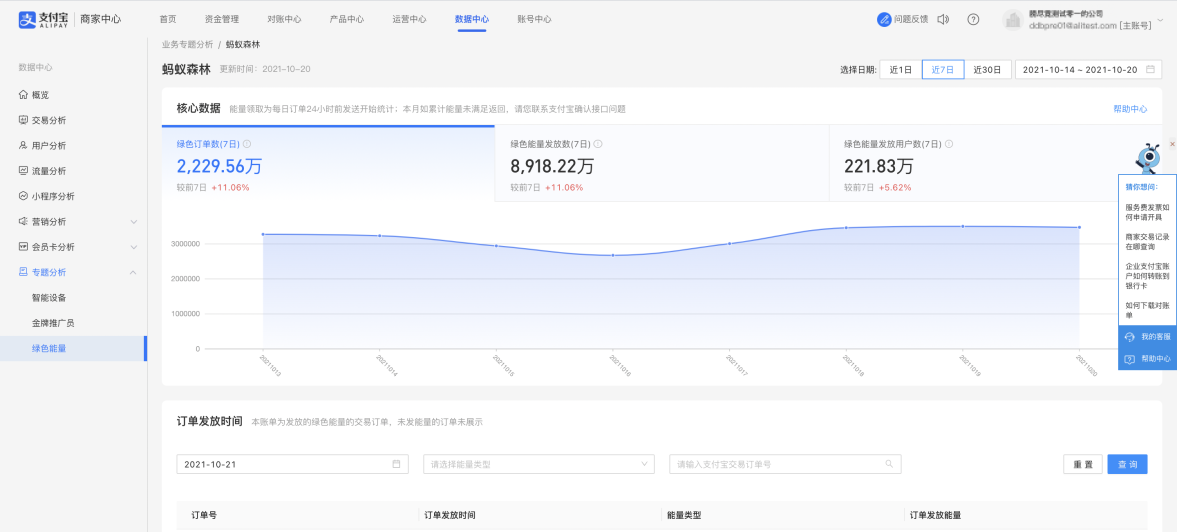Click calendar icon in order date field
Screen dimensions: 1177x532
(x=396, y=464)
